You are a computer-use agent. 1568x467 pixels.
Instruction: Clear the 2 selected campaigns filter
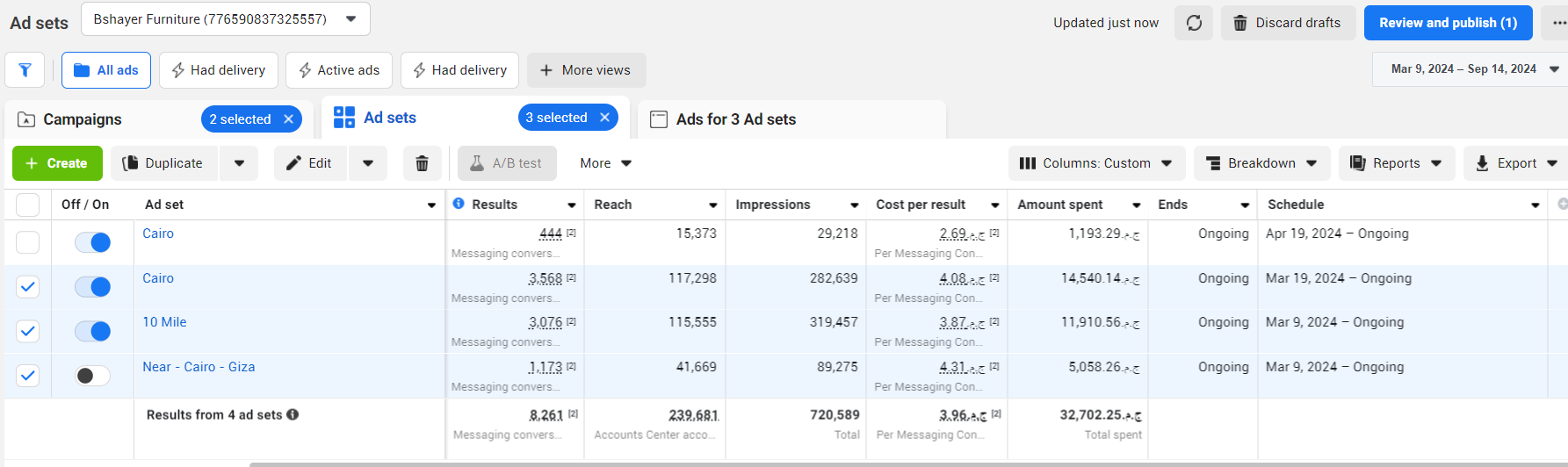[288, 119]
